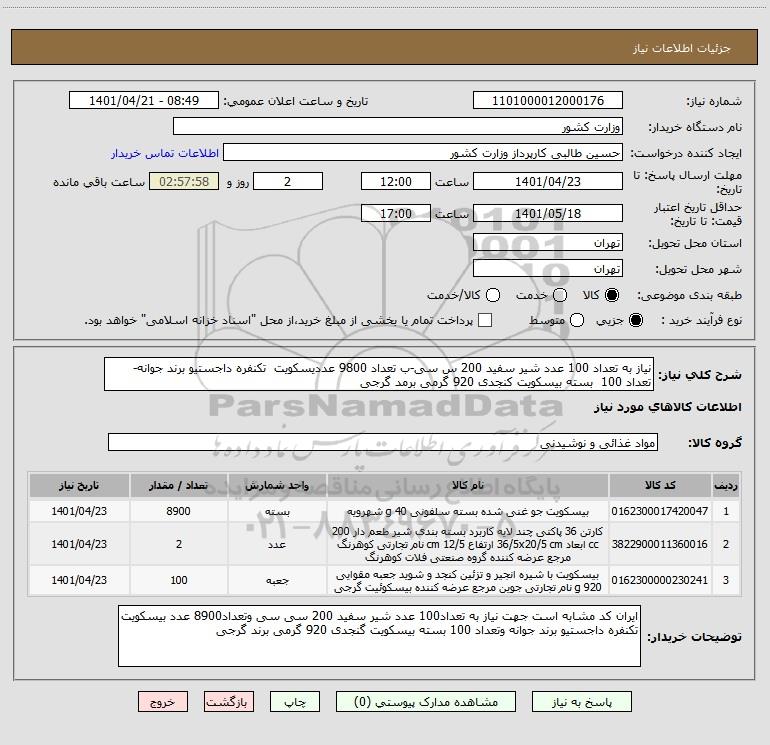Click the deadline time field 12:00
This screenshot has width=770, height=745.
coord(396,181)
